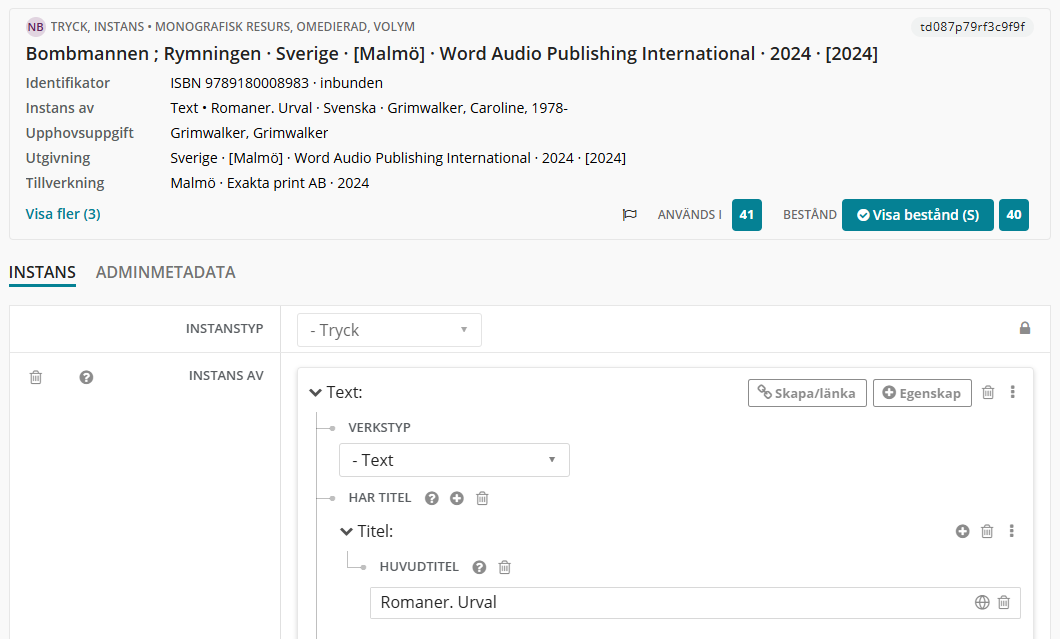Screen dimensions: 1060x639
Task: Open the Bestånd count 40 badge
Action: 1013,215
